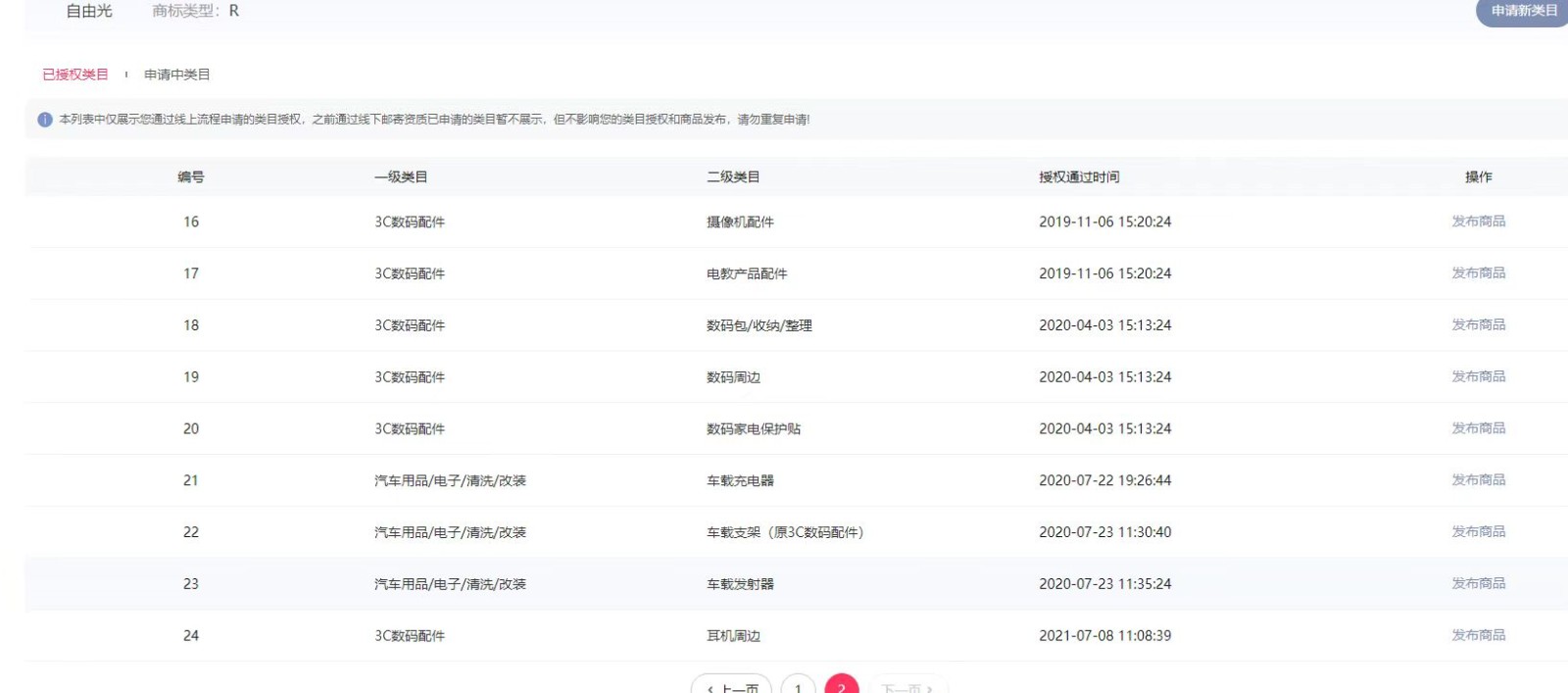The image size is (1568, 693).
Task: Select 车载充电器 category cell
Action: 740,480
